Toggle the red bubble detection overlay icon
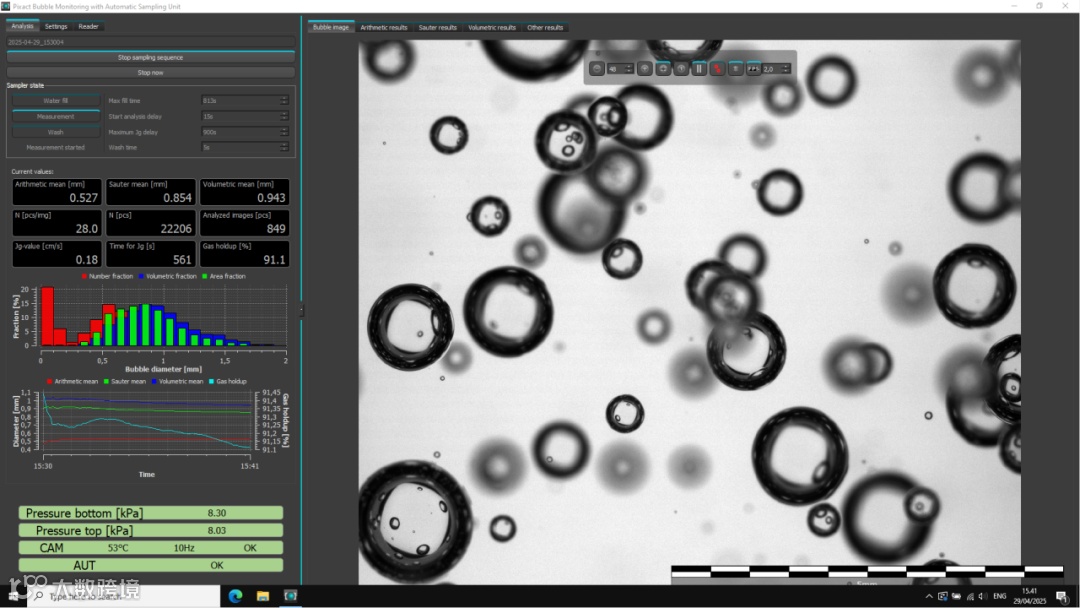Screen dimensions: 1080x608 (717, 69)
